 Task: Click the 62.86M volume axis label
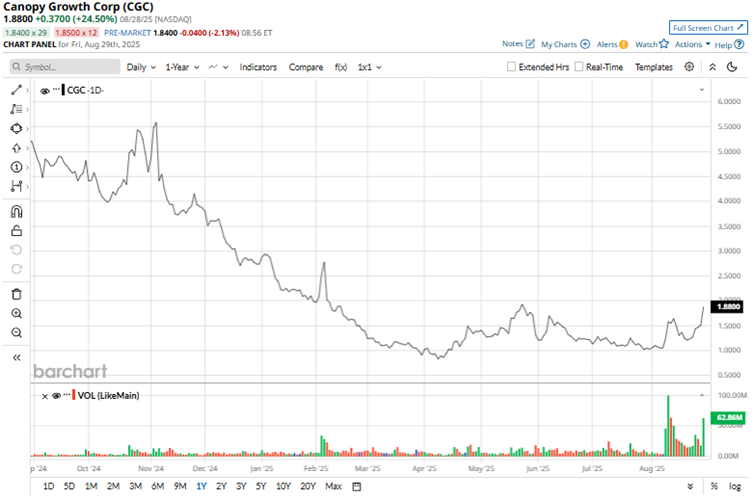(x=728, y=417)
